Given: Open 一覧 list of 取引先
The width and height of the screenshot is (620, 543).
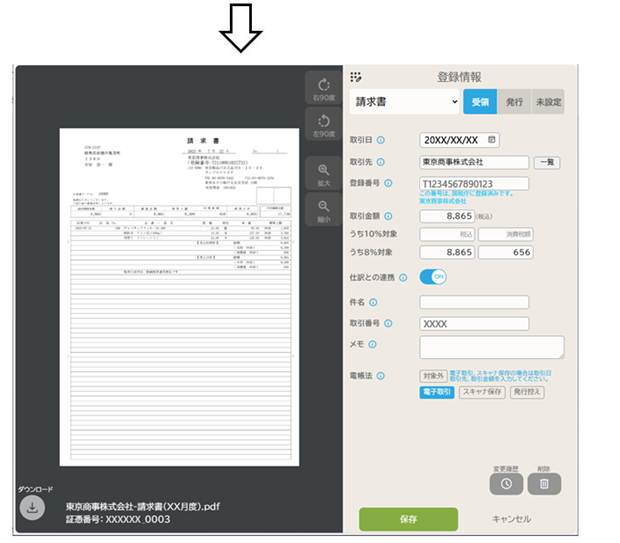Looking at the screenshot, I should [x=547, y=163].
